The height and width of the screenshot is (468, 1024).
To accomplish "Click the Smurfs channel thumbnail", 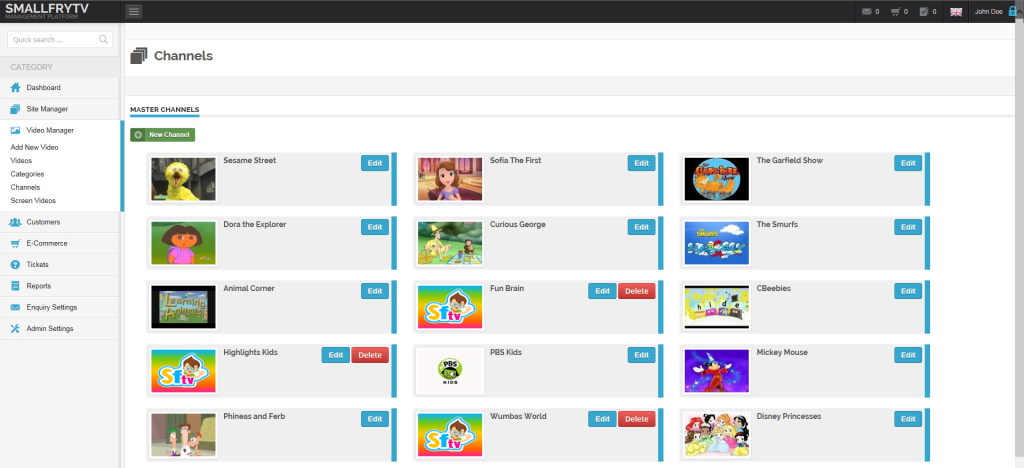I will coord(716,243).
